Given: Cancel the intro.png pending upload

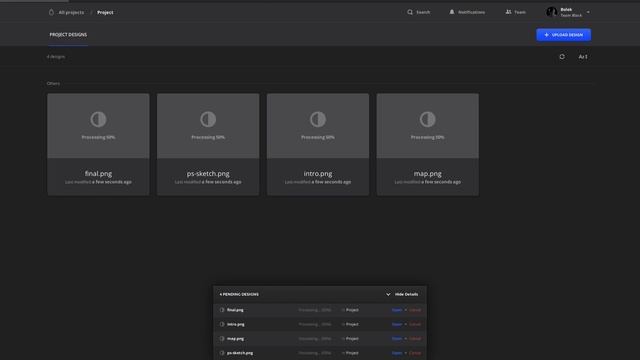Looking at the screenshot, I should pyautogui.click(x=415, y=324).
